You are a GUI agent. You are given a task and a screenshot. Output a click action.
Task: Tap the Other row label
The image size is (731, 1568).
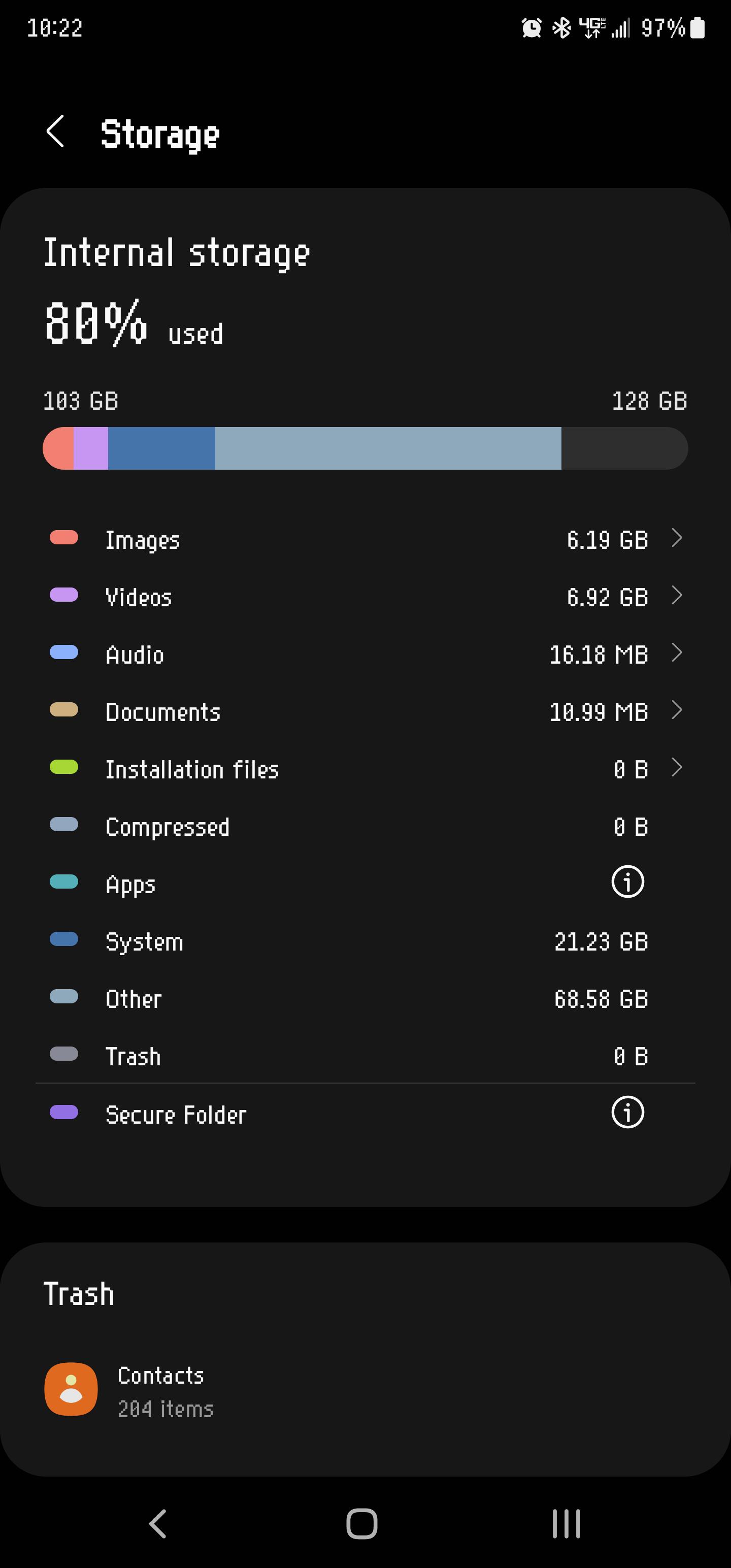tap(134, 999)
